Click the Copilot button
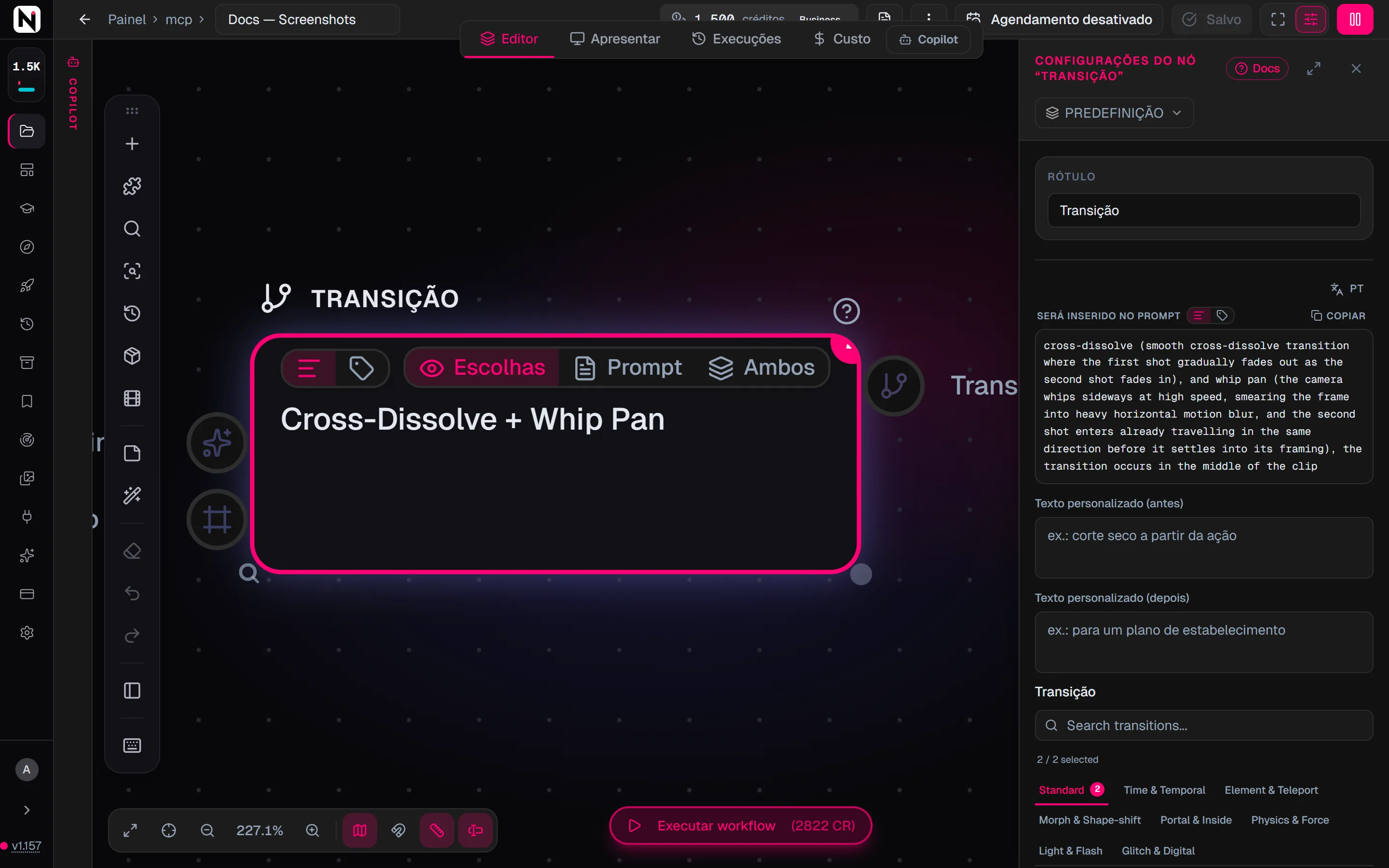Viewport: 1389px width, 868px height. (x=929, y=40)
